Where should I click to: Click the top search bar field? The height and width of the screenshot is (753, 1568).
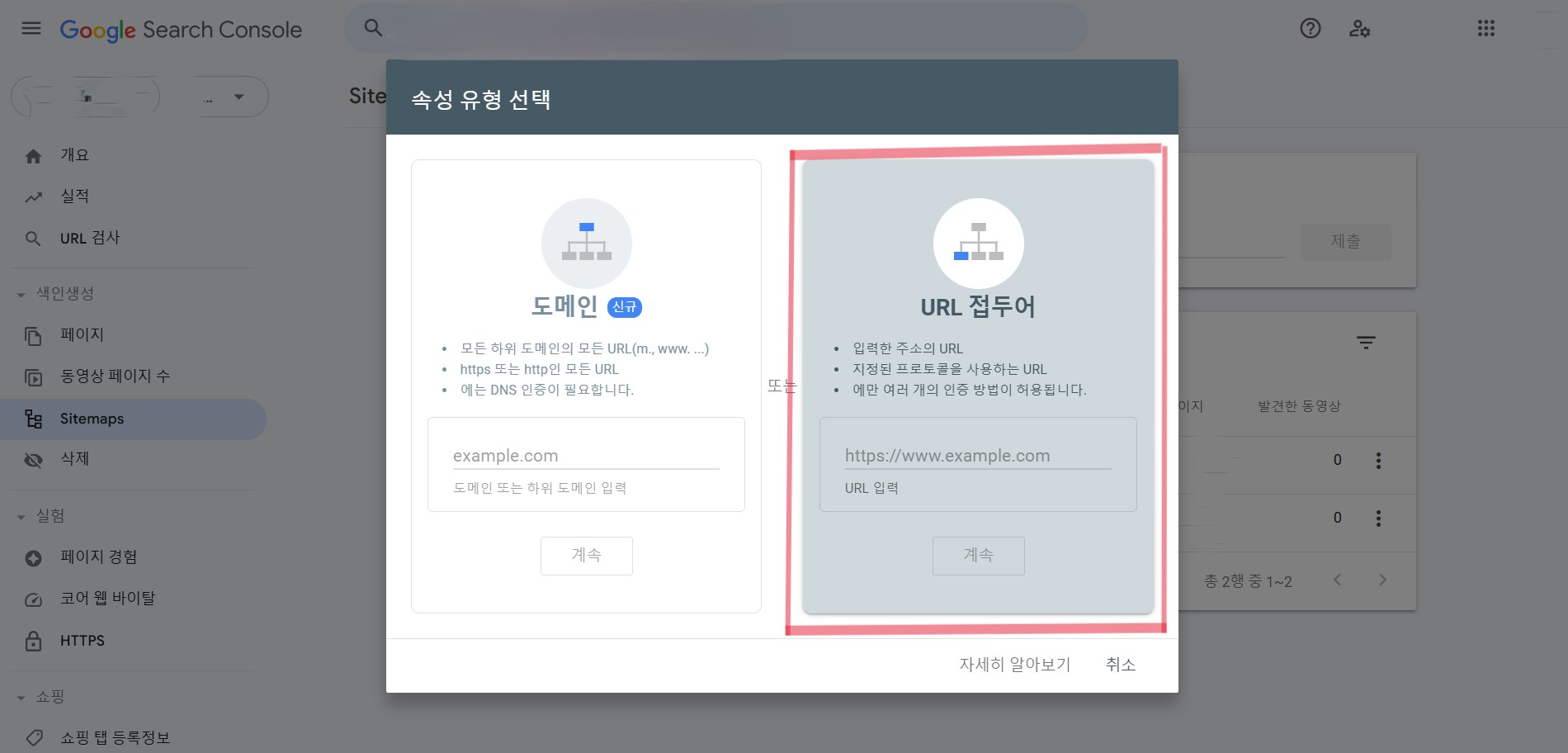[716, 28]
